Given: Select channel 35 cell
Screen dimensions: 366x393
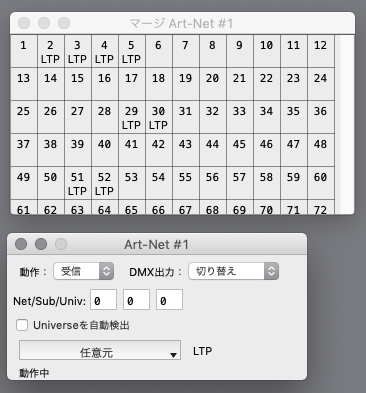Looking at the screenshot, I should pyautogui.click(x=294, y=117).
